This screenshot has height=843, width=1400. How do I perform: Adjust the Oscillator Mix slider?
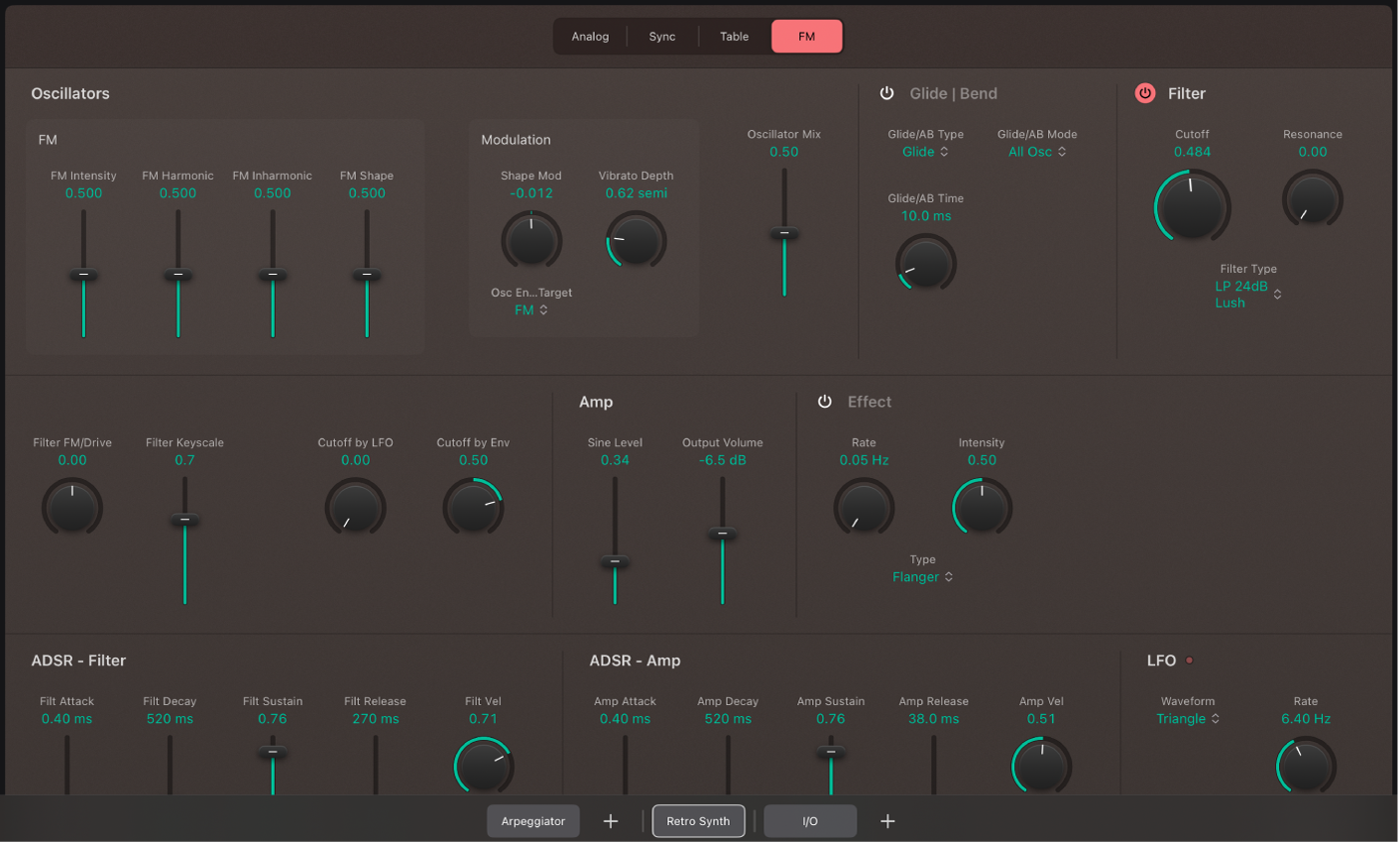(x=783, y=234)
